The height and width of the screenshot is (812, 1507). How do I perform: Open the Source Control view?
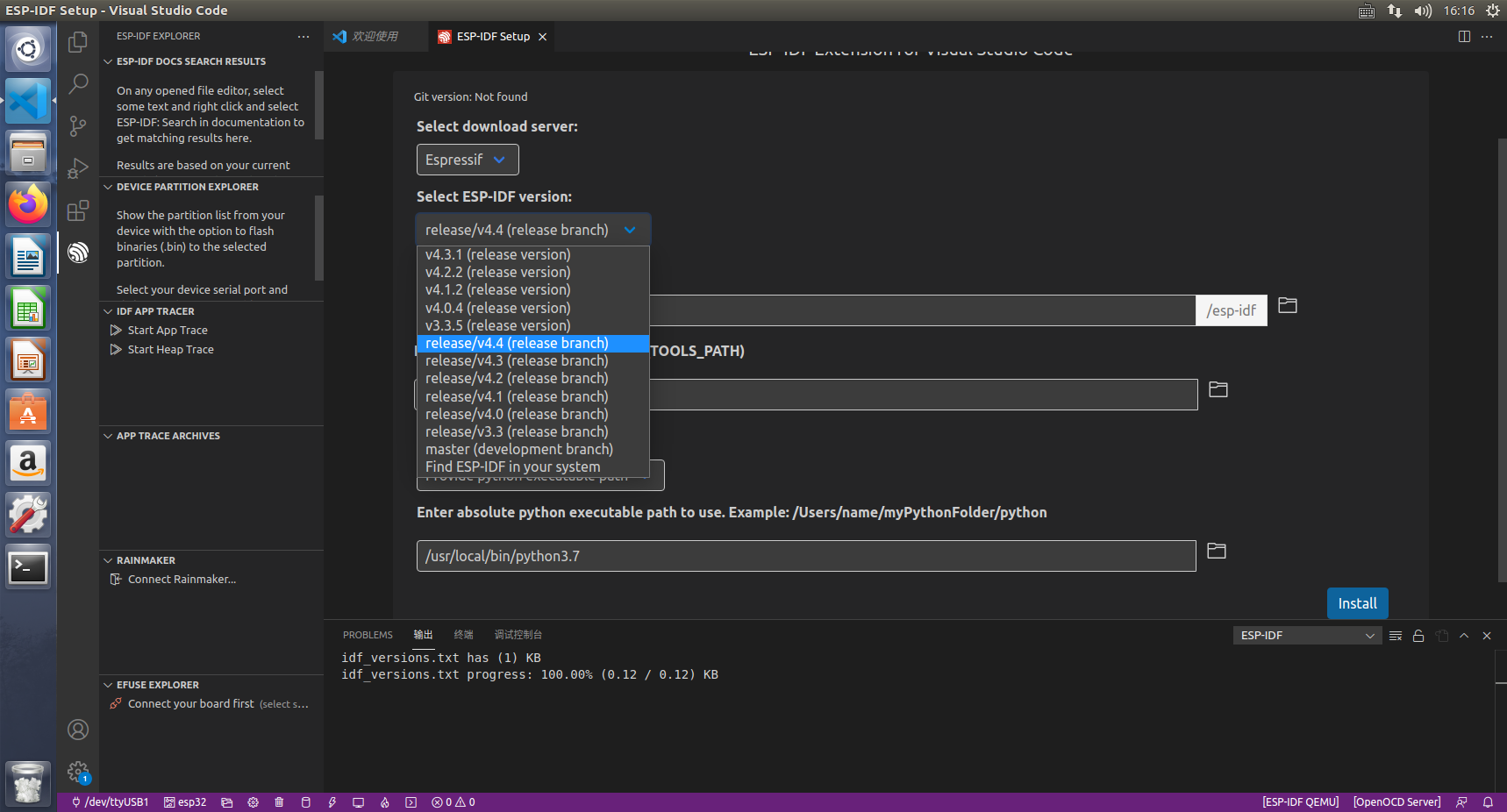[x=78, y=125]
